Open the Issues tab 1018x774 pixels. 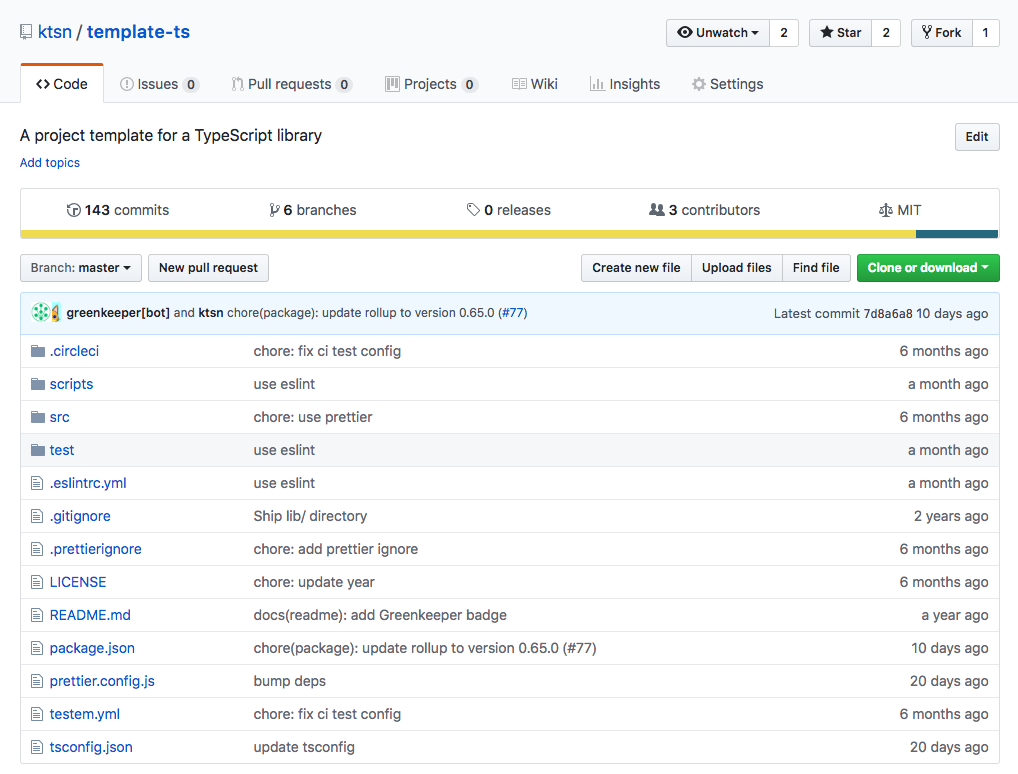tap(159, 84)
